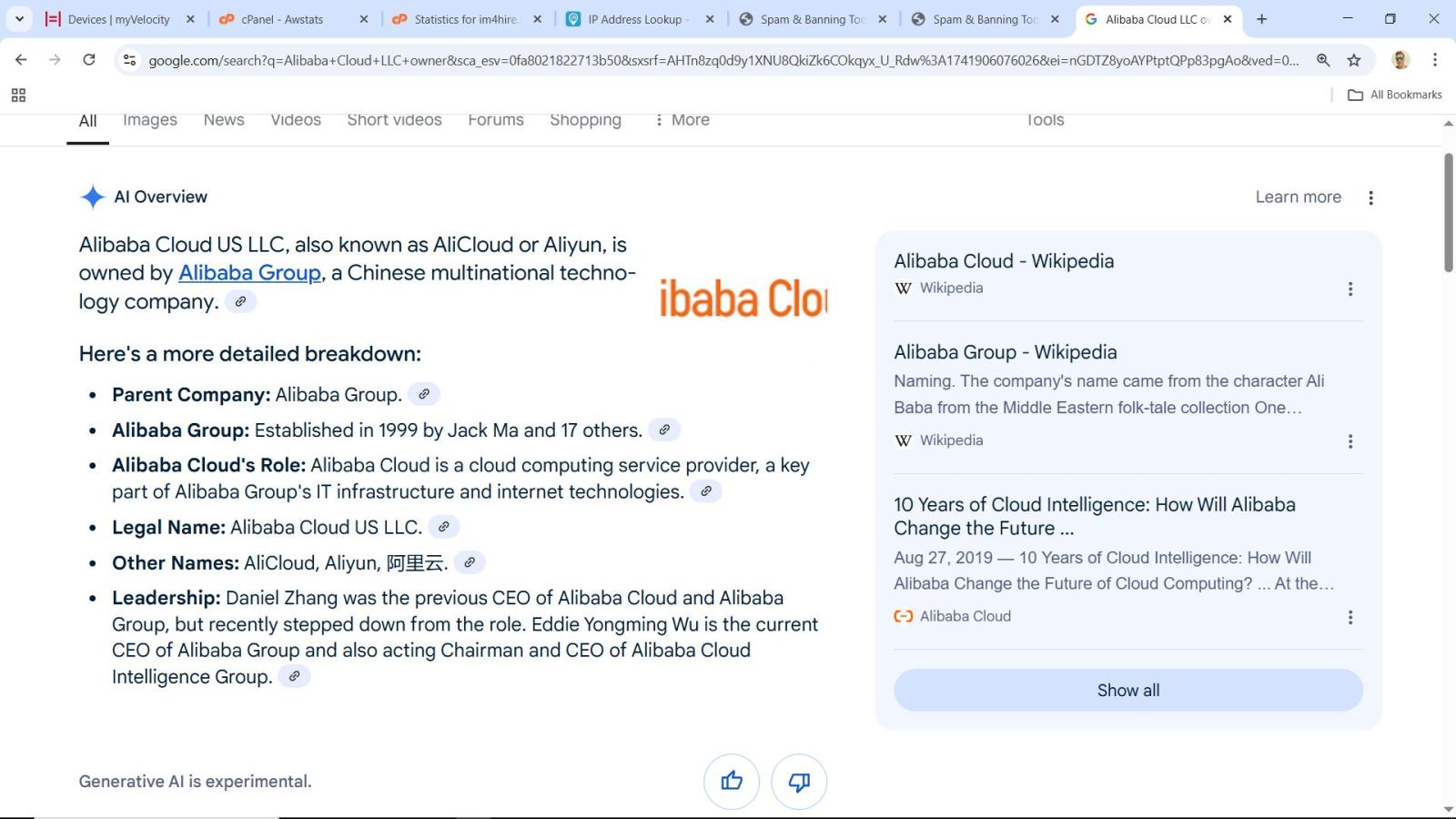Click the zoom magnifier icon in address bar

(x=1322, y=60)
